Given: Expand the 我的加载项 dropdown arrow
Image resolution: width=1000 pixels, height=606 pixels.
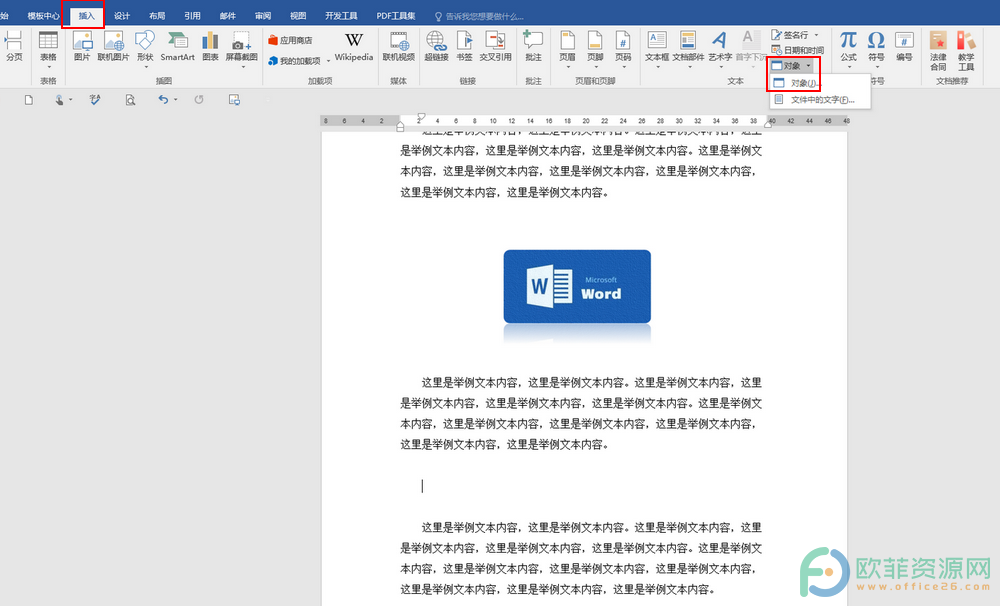Looking at the screenshot, I should tap(328, 61).
